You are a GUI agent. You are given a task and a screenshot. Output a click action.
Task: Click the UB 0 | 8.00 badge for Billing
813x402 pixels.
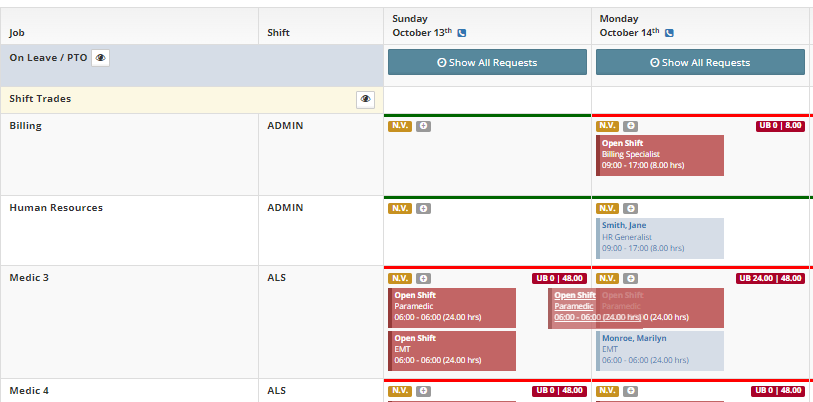(x=780, y=126)
